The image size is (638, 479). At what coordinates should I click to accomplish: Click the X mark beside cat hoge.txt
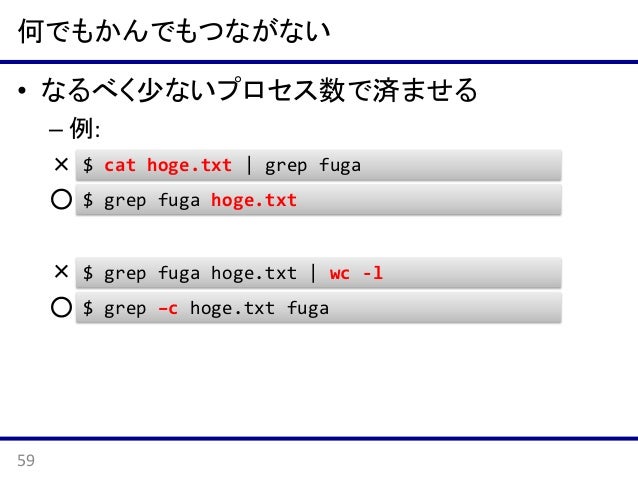pyautogui.click(x=61, y=164)
